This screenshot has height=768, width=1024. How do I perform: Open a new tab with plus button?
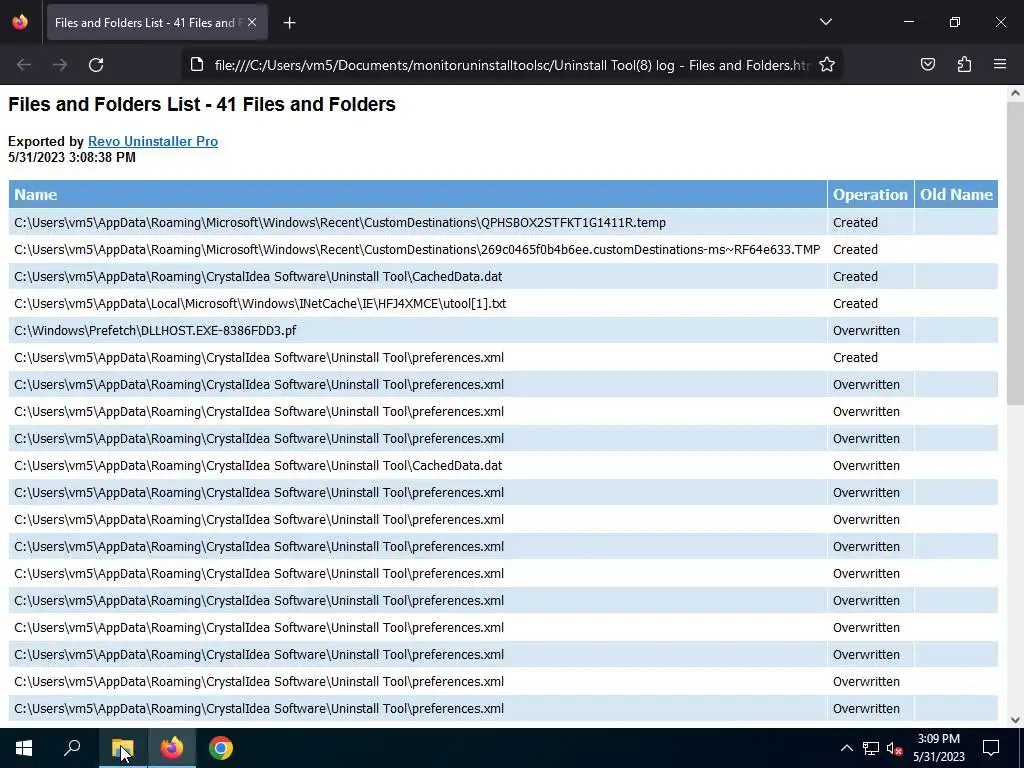point(289,23)
